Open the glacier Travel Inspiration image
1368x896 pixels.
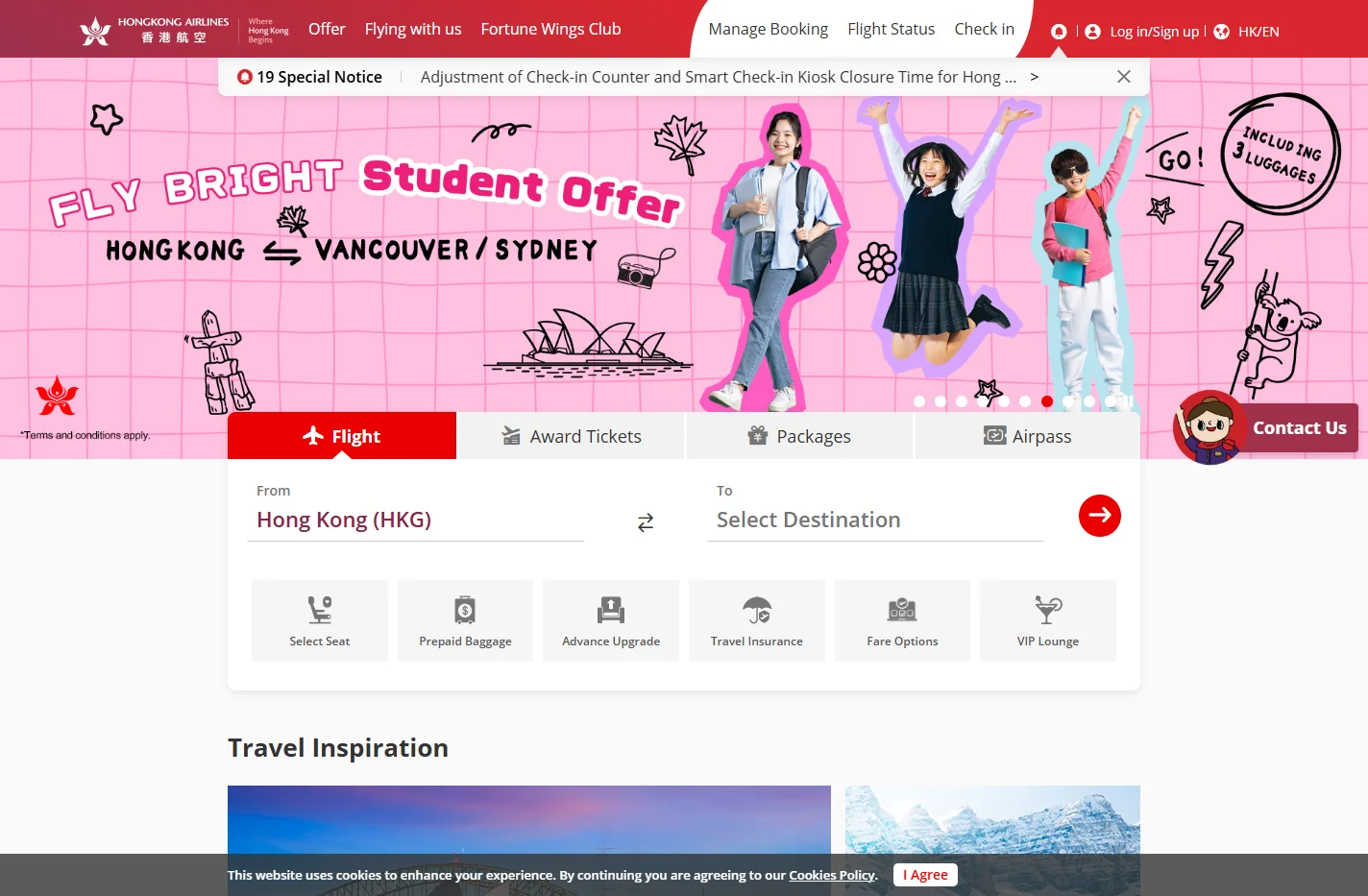[992, 840]
